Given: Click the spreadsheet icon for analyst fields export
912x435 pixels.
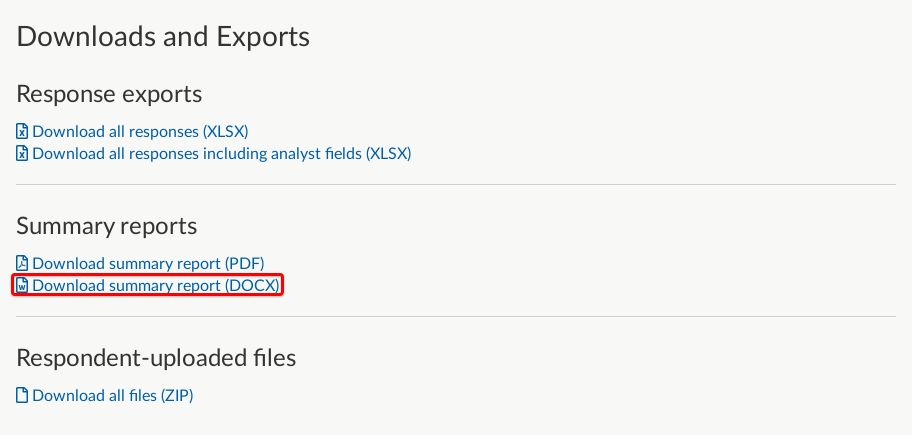Looking at the screenshot, I should coord(22,154).
